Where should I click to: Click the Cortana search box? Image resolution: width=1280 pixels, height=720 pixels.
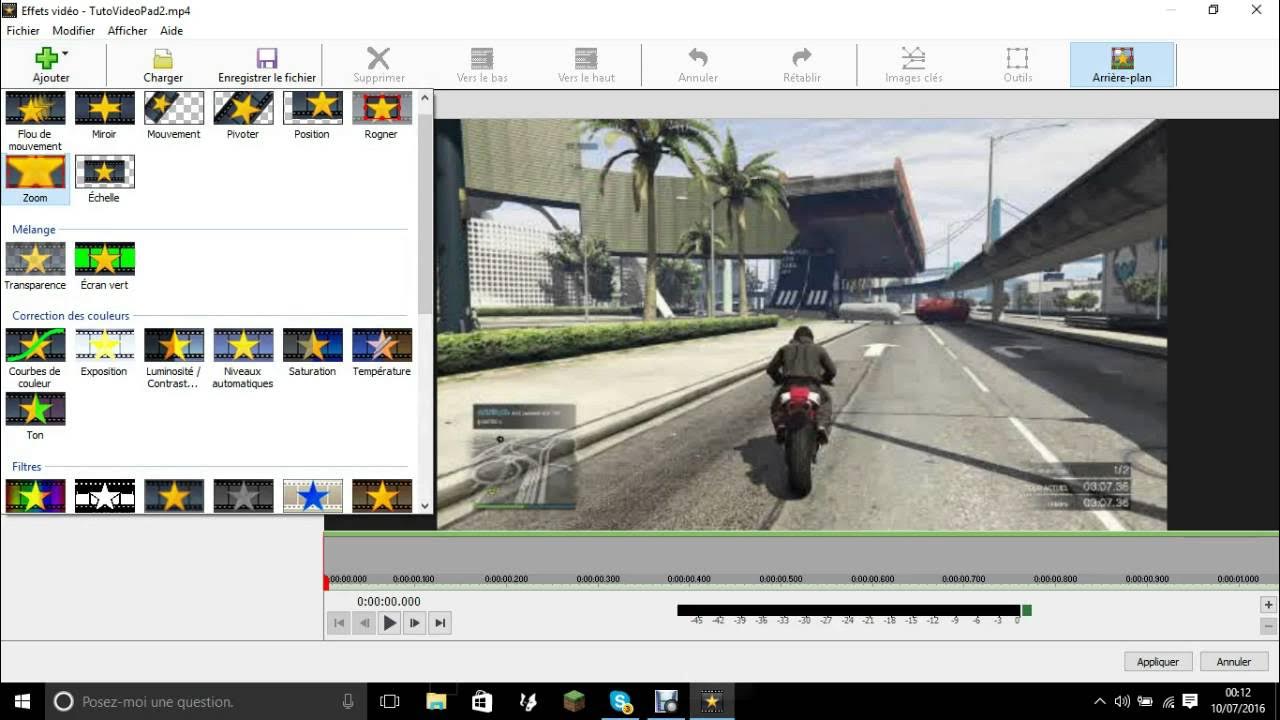pyautogui.click(x=205, y=702)
